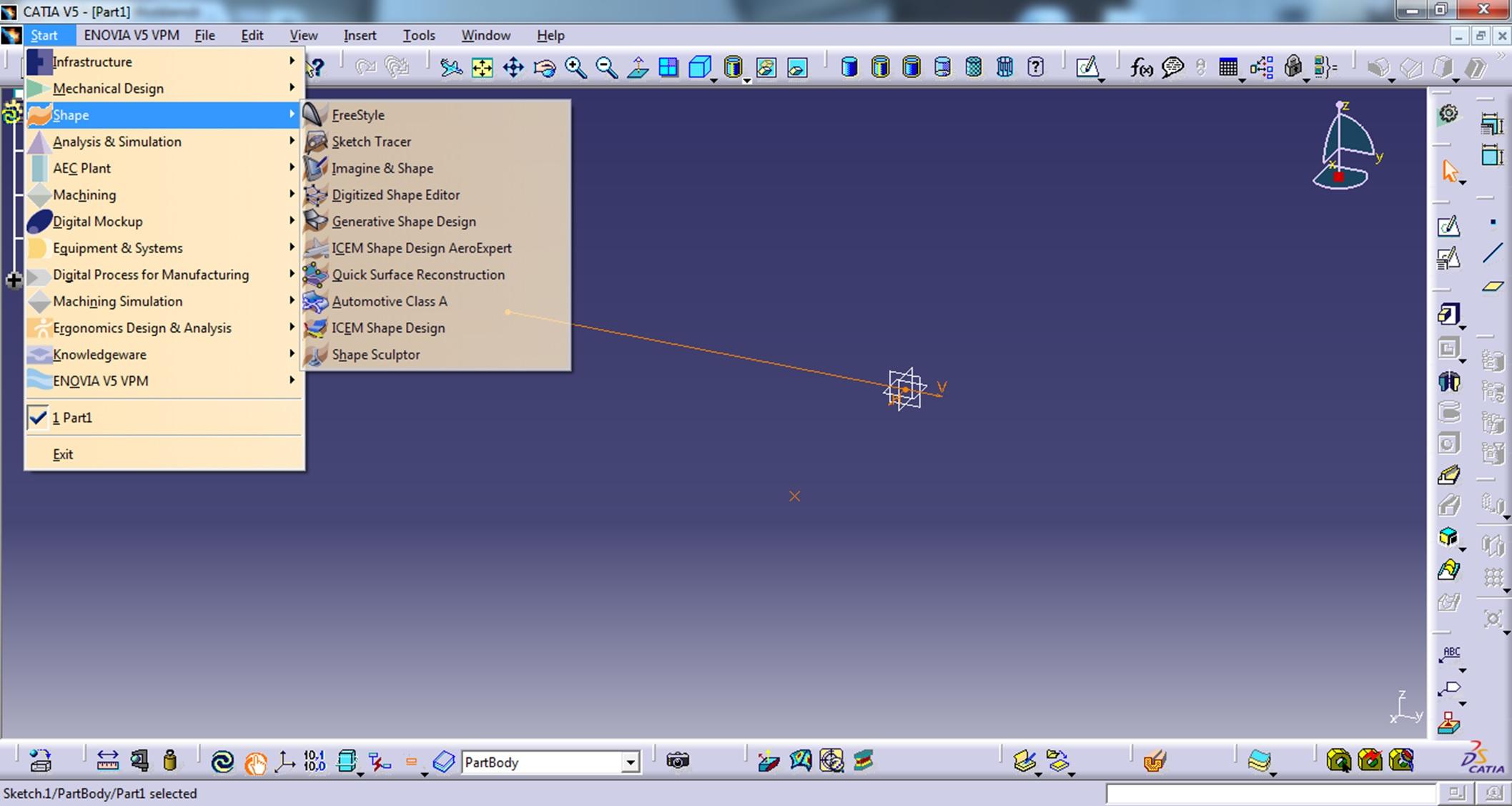
Task: Click the Part Design workbench gear icon
Action: point(1448,114)
